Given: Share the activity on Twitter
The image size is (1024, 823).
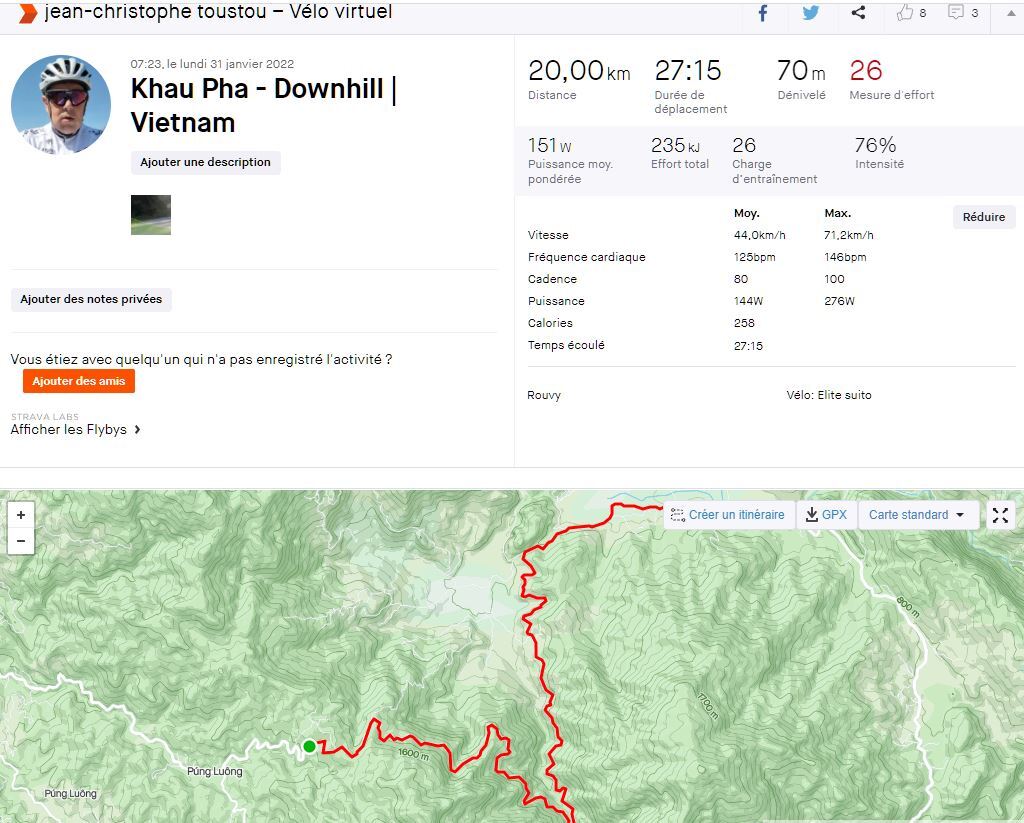Looking at the screenshot, I should coord(810,13).
